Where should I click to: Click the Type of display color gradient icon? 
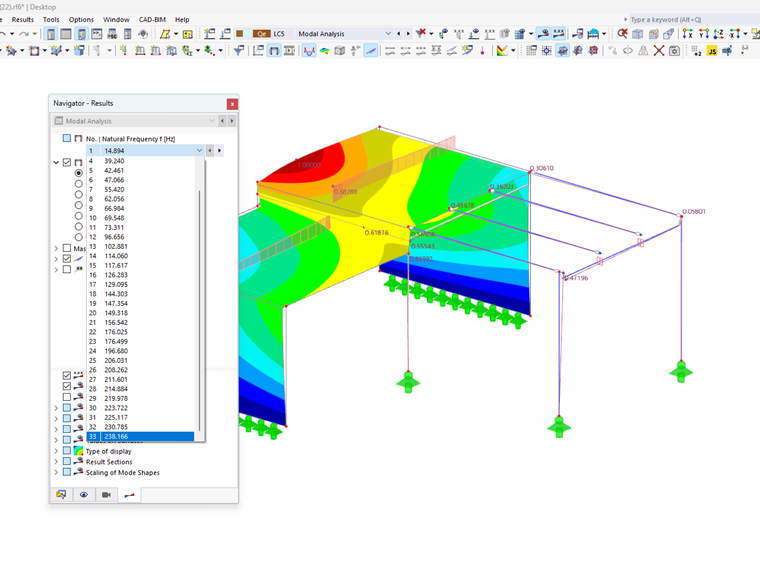tap(79, 451)
